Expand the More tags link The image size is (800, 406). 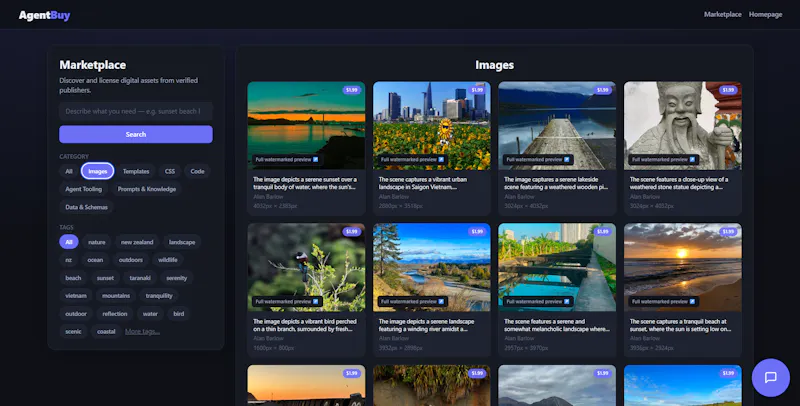pyautogui.click(x=142, y=332)
